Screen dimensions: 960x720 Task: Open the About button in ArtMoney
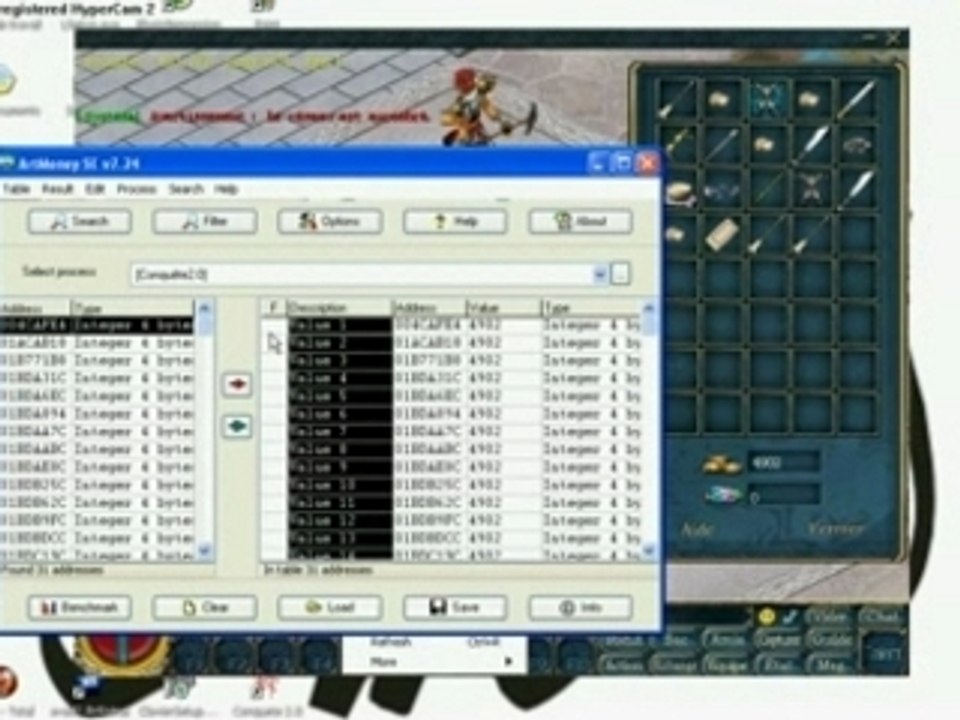tap(580, 222)
